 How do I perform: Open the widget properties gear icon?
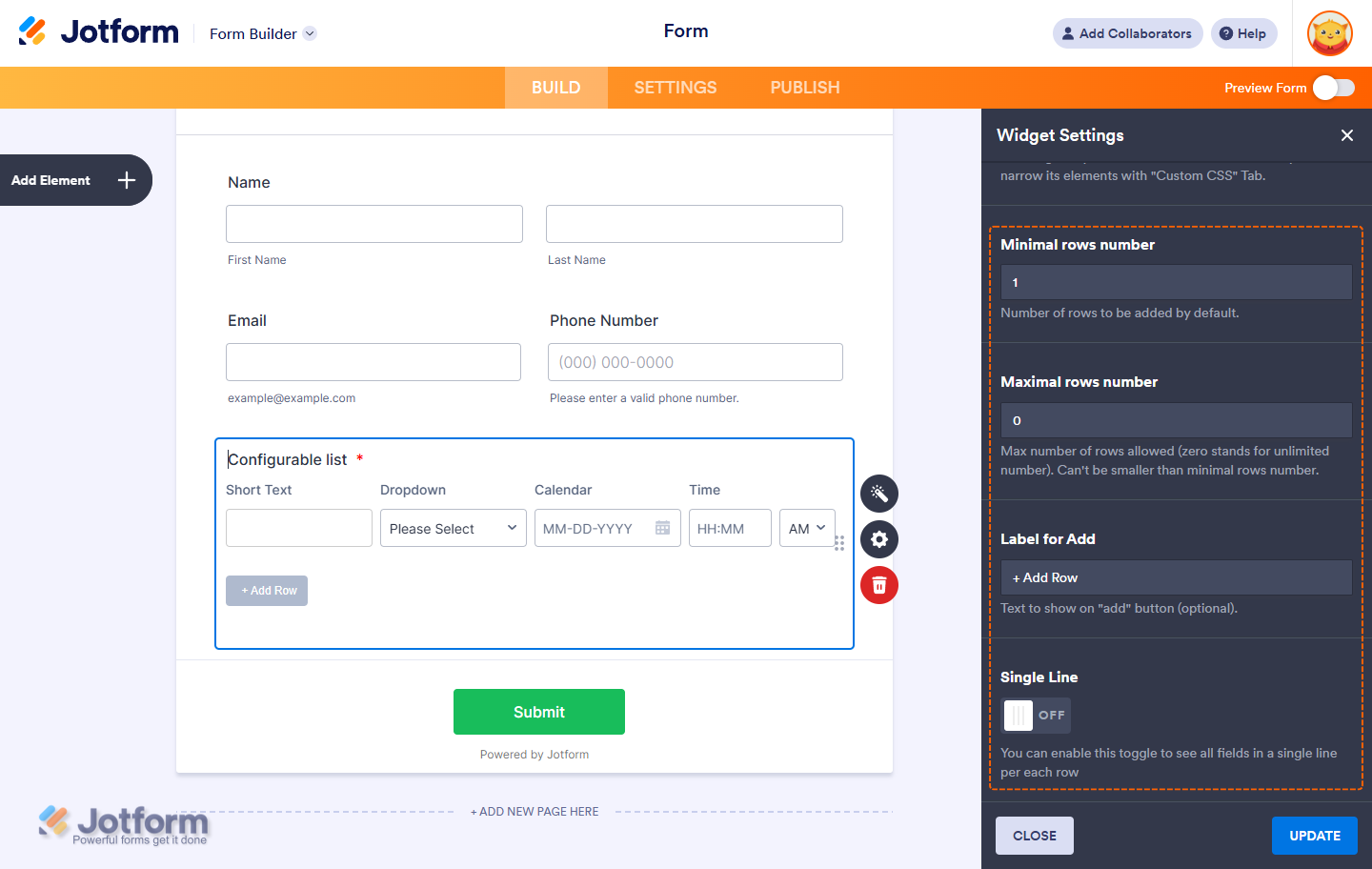[x=879, y=539]
